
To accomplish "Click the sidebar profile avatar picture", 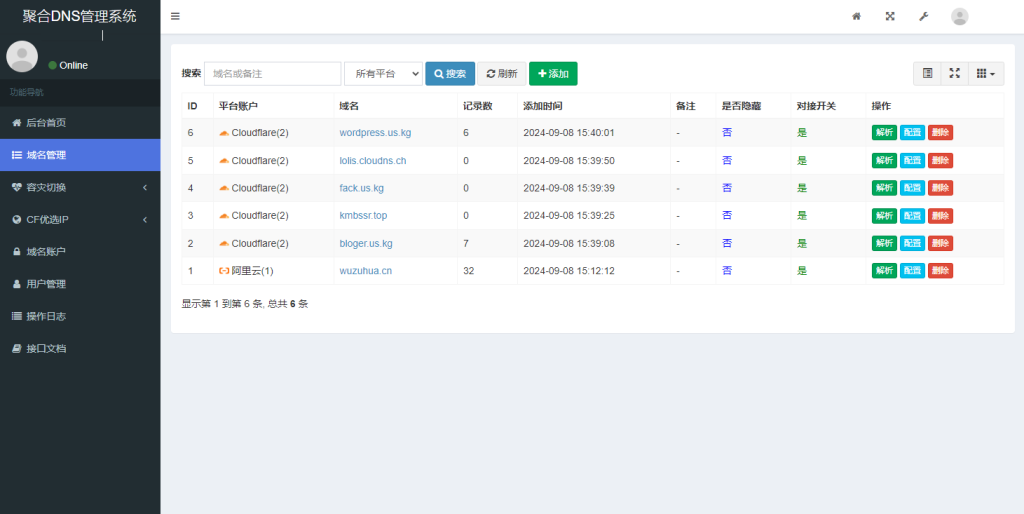I will (22, 56).
